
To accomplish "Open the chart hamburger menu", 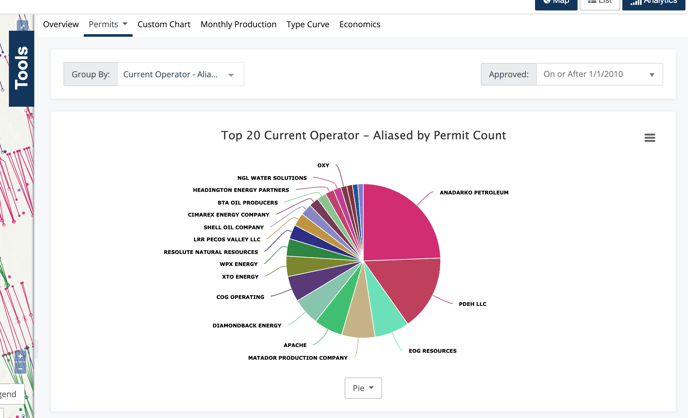I will point(649,138).
